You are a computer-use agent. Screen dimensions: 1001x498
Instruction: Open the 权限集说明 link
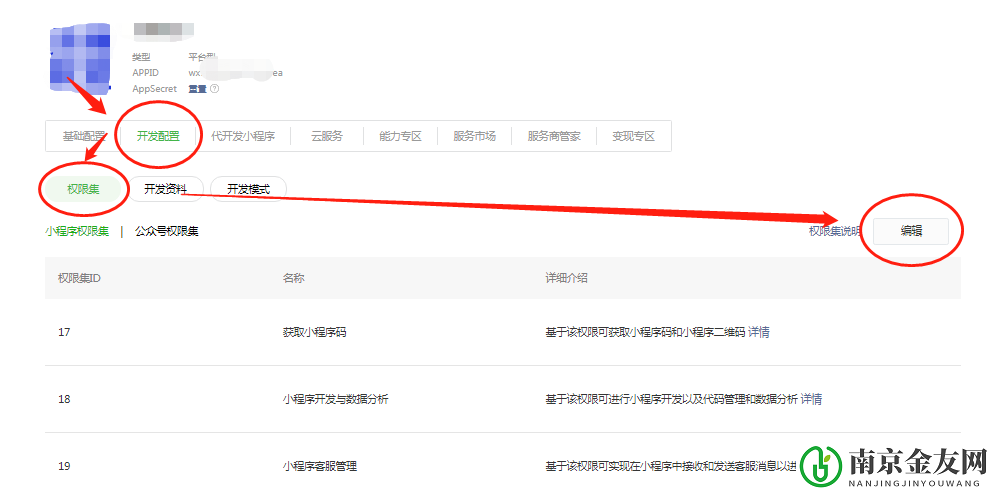835,231
